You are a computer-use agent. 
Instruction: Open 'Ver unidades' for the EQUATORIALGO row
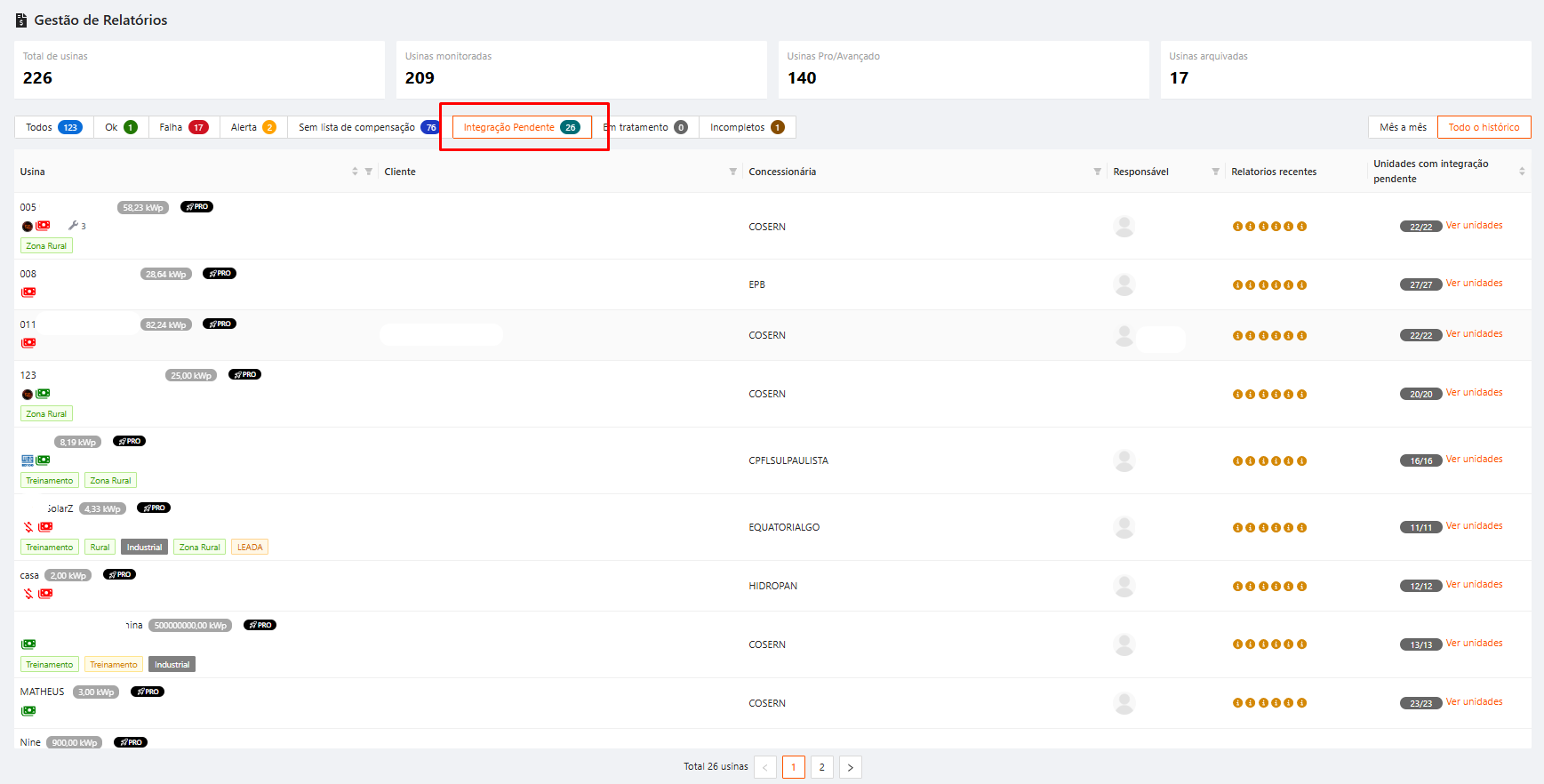click(x=1474, y=526)
